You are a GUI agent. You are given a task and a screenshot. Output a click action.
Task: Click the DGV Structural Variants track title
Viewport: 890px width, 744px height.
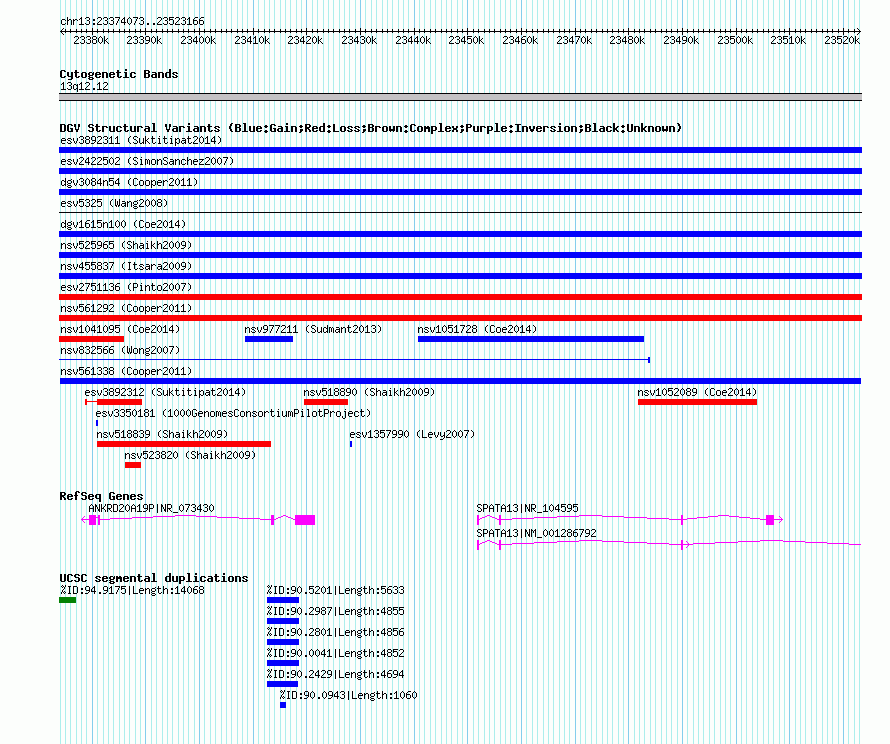tap(370, 128)
